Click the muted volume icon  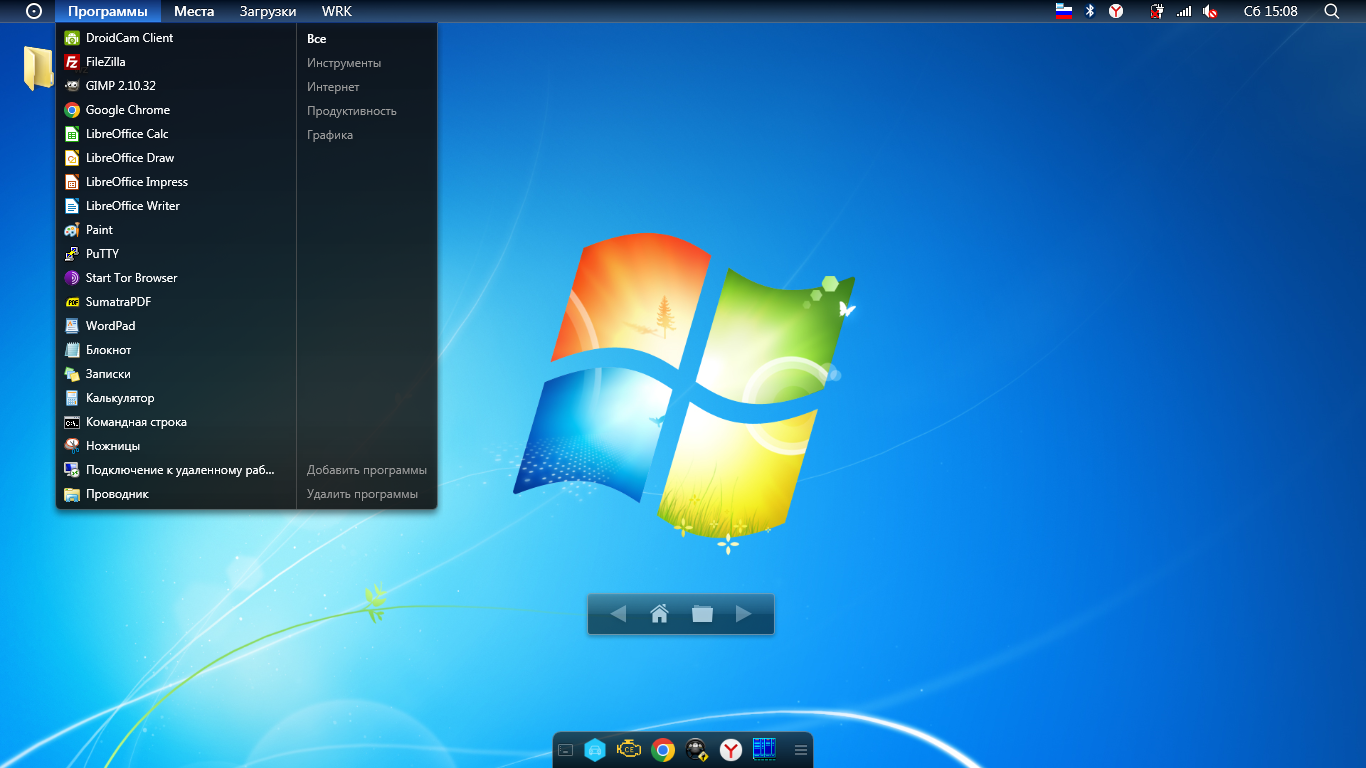[1210, 11]
